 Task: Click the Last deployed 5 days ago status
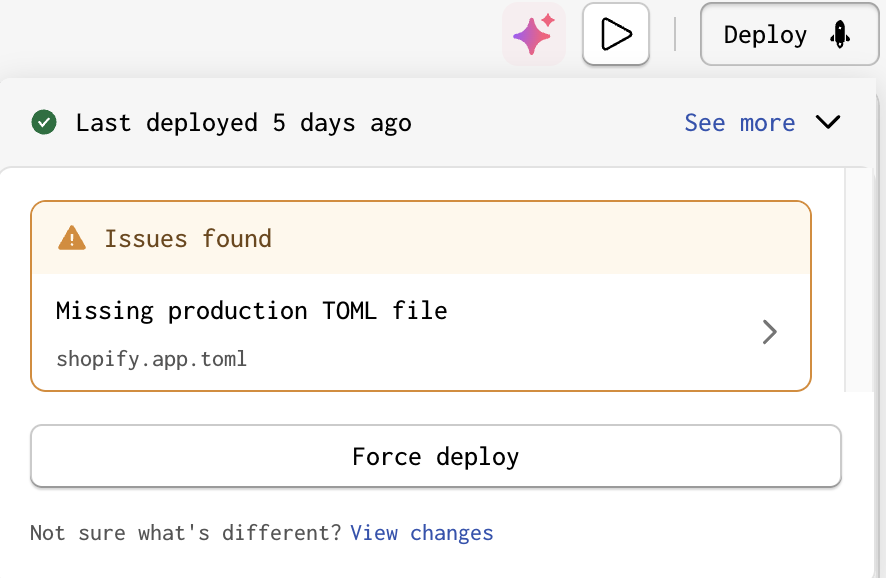(x=243, y=123)
